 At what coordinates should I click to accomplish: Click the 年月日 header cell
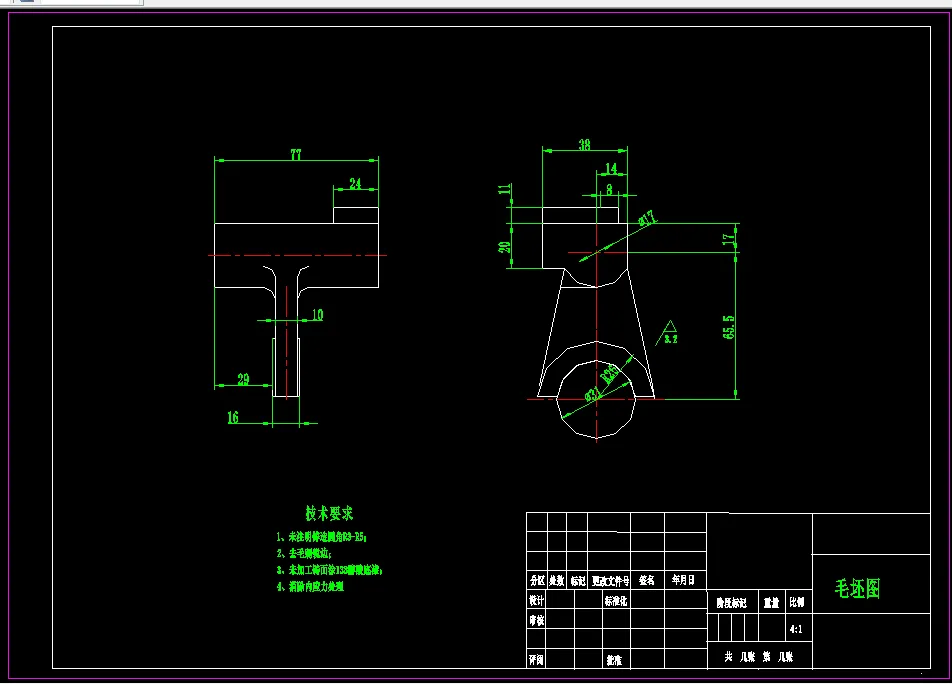tap(684, 580)
